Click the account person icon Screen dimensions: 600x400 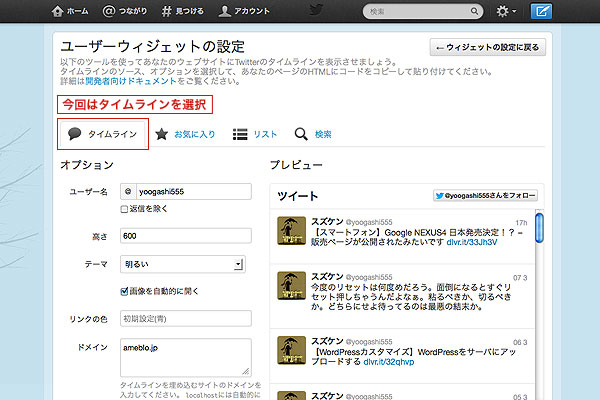225,11
